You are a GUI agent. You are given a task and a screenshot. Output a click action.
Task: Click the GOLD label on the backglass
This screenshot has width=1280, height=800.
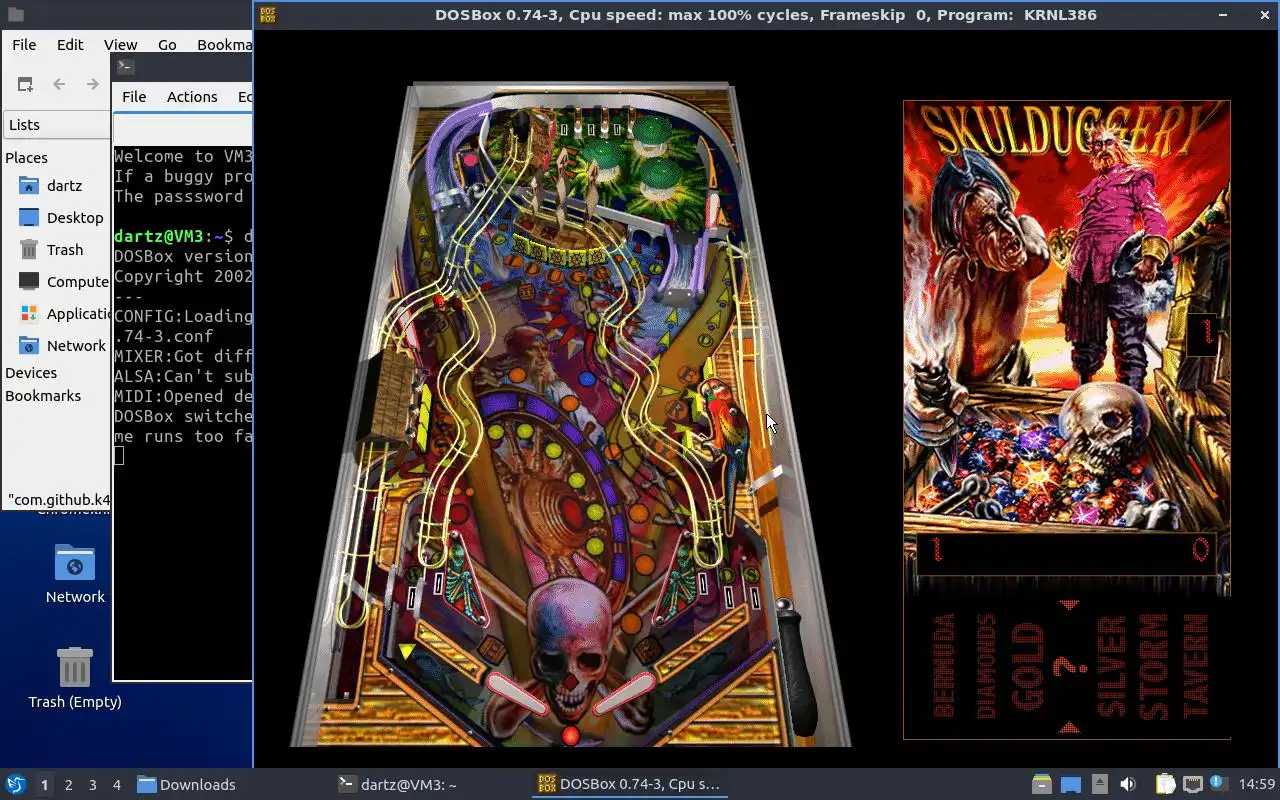(1029, 666)
